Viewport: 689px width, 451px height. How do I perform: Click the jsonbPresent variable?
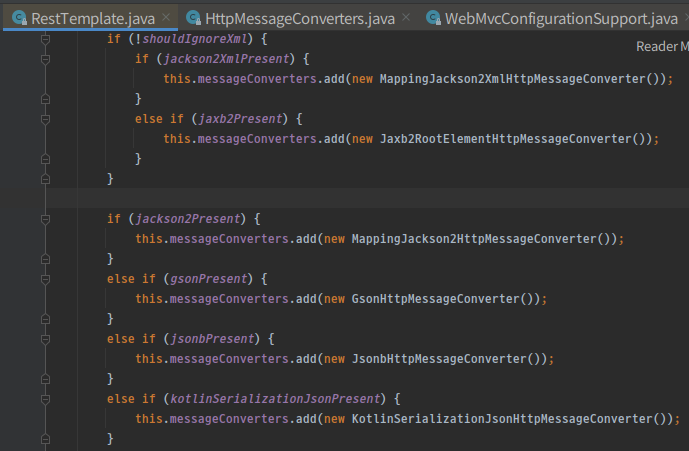[212, 339]
